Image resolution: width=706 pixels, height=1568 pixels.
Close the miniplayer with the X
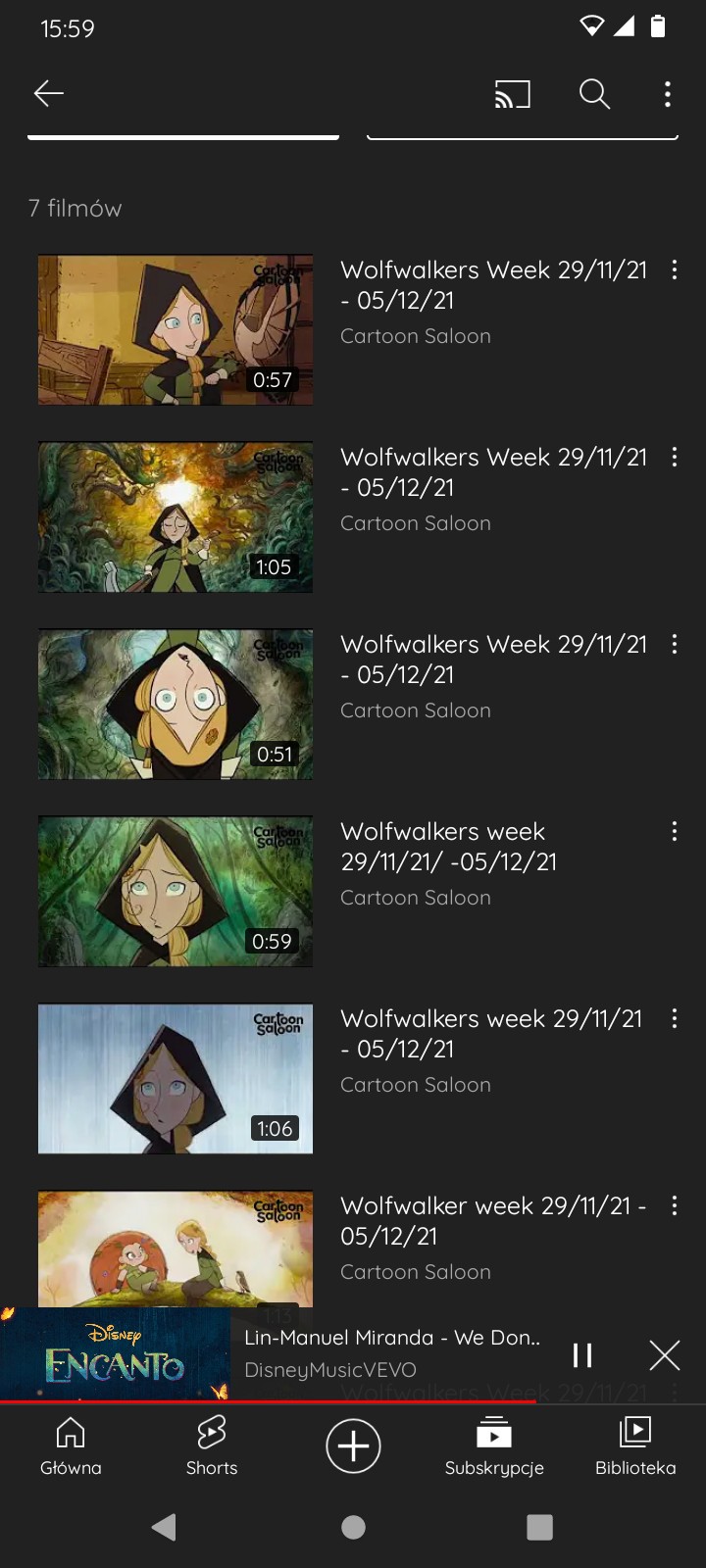point(665,1355)
